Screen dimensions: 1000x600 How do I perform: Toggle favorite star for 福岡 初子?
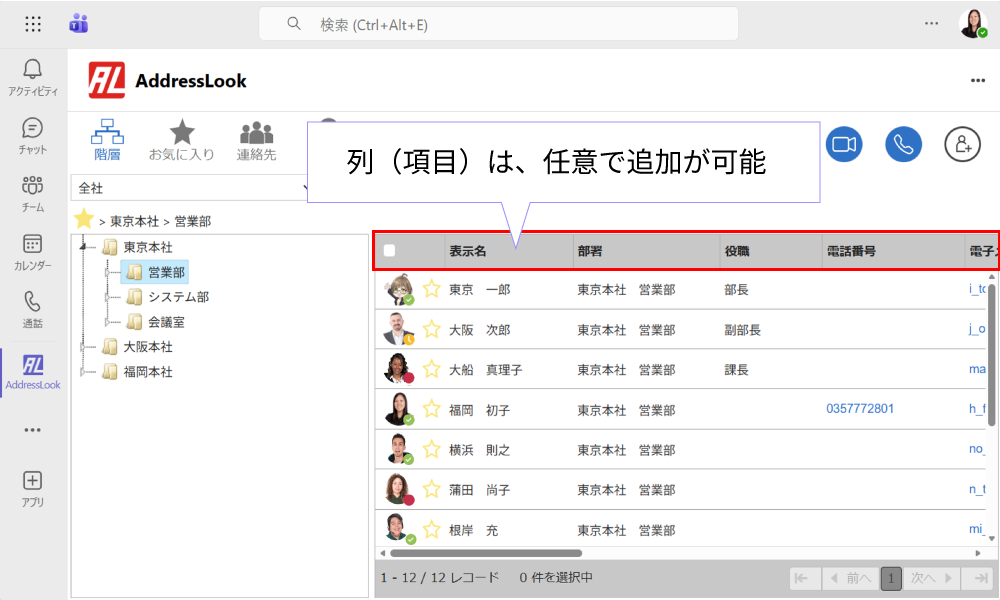pyautogui.click(x=432, y=409)
